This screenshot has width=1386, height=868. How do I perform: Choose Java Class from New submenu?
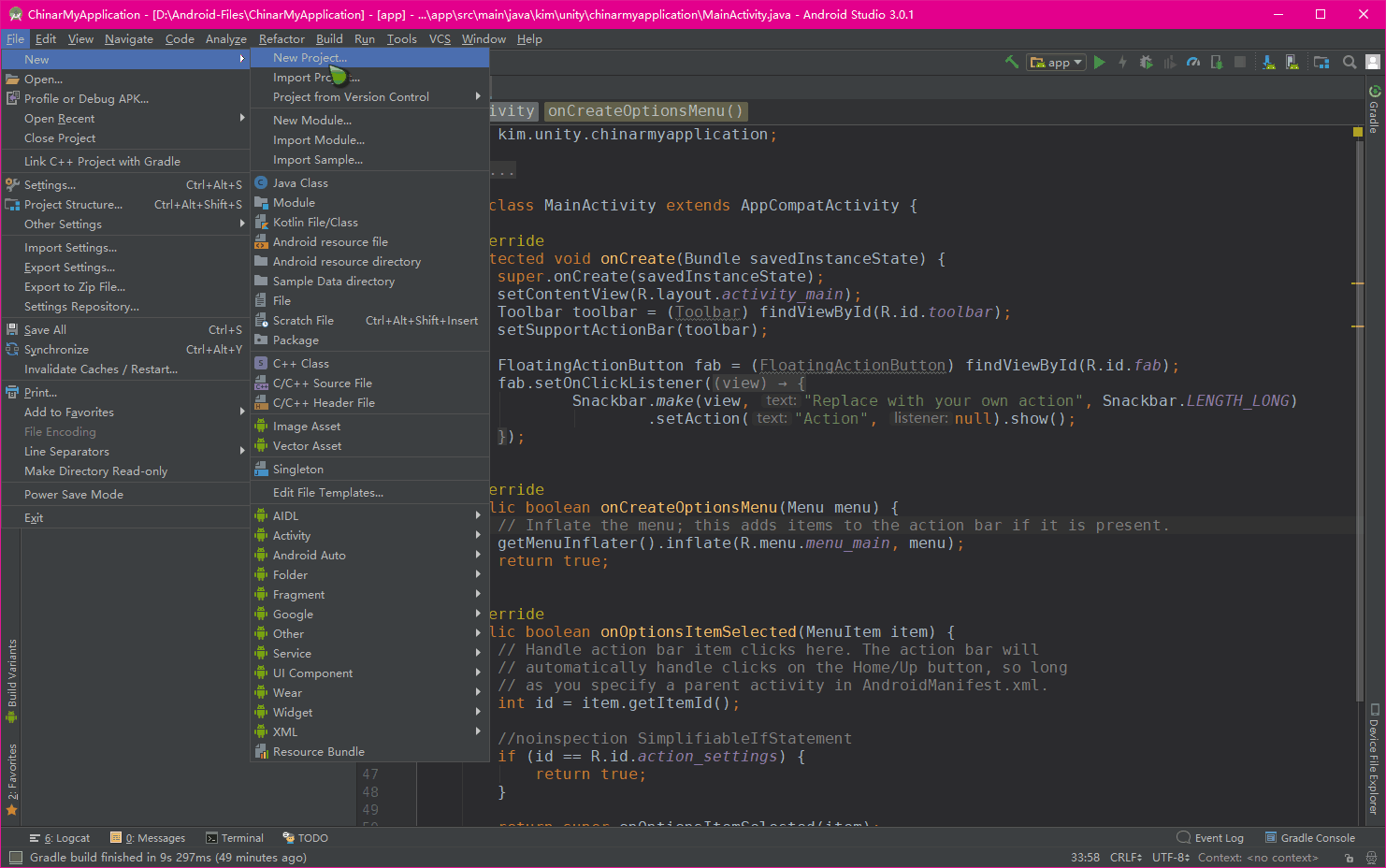coord(369,182)
